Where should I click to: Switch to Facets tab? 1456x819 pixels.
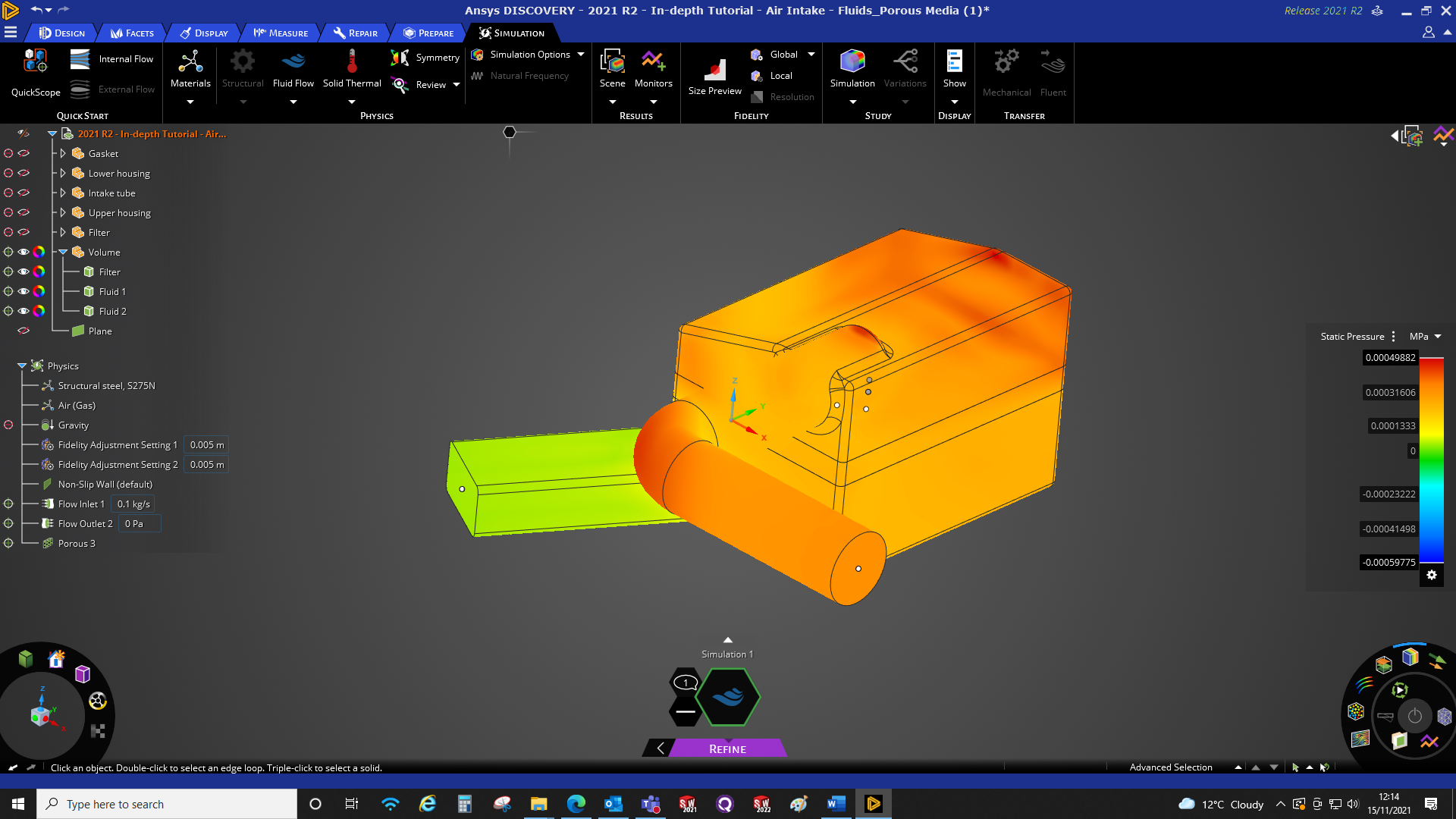pos(132,33)
